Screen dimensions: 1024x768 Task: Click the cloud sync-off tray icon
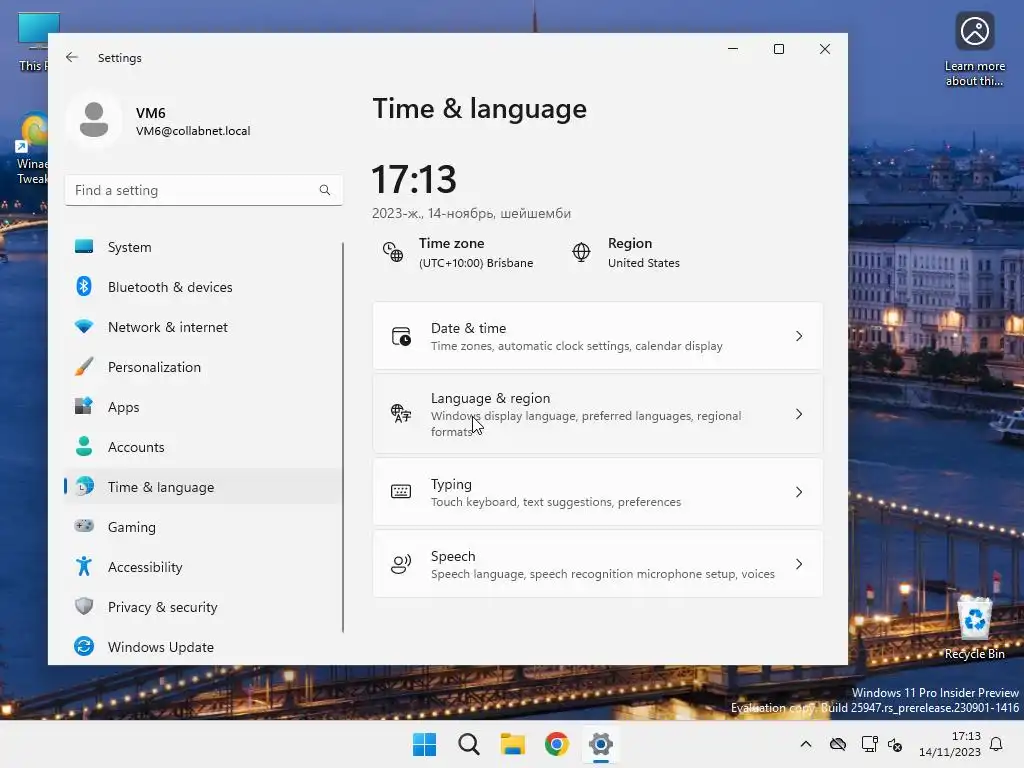point(838,744)
